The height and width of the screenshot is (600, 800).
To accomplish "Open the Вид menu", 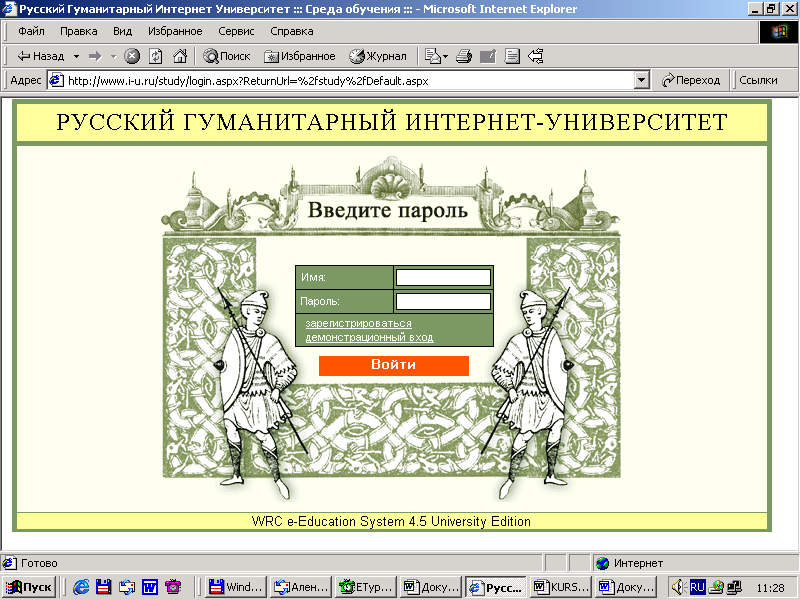I will tap(122, 31).
